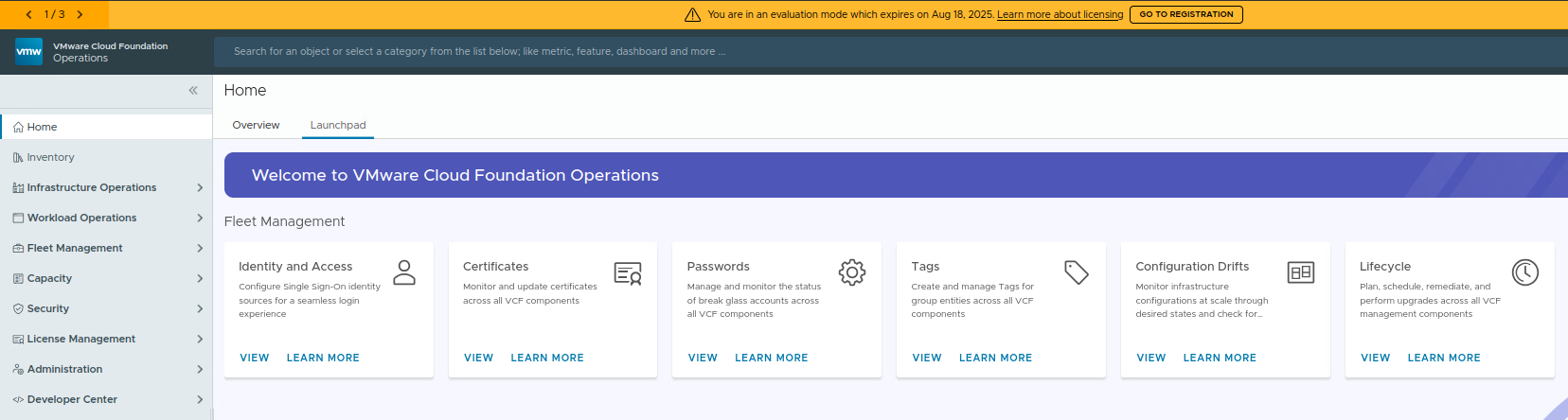This screenshot has width=1568, height=420.
Task: Click LEARN MORE on Identity and Access card
Action: pos(323,358)
